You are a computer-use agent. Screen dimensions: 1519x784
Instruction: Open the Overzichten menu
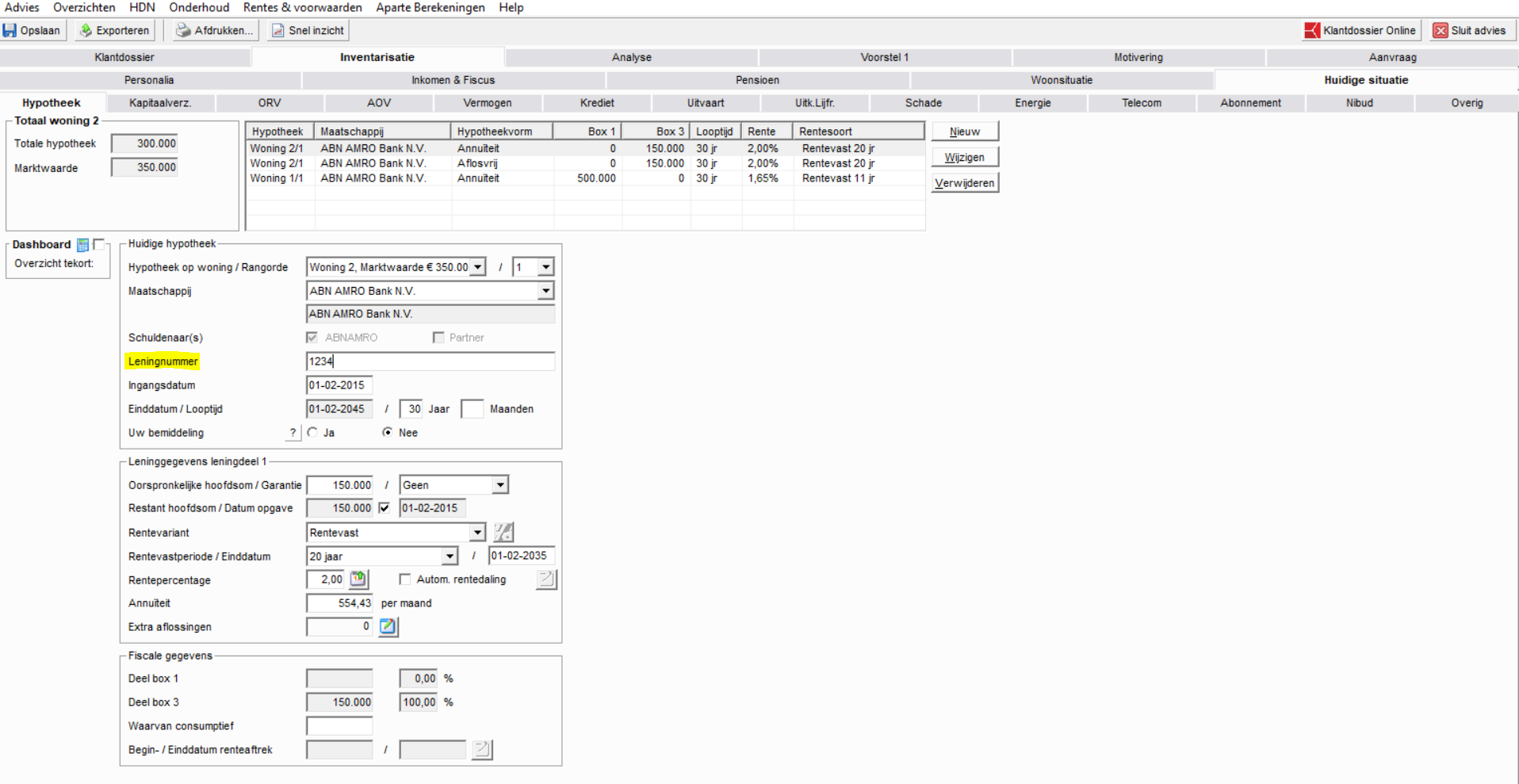click(x=84, y=7)
